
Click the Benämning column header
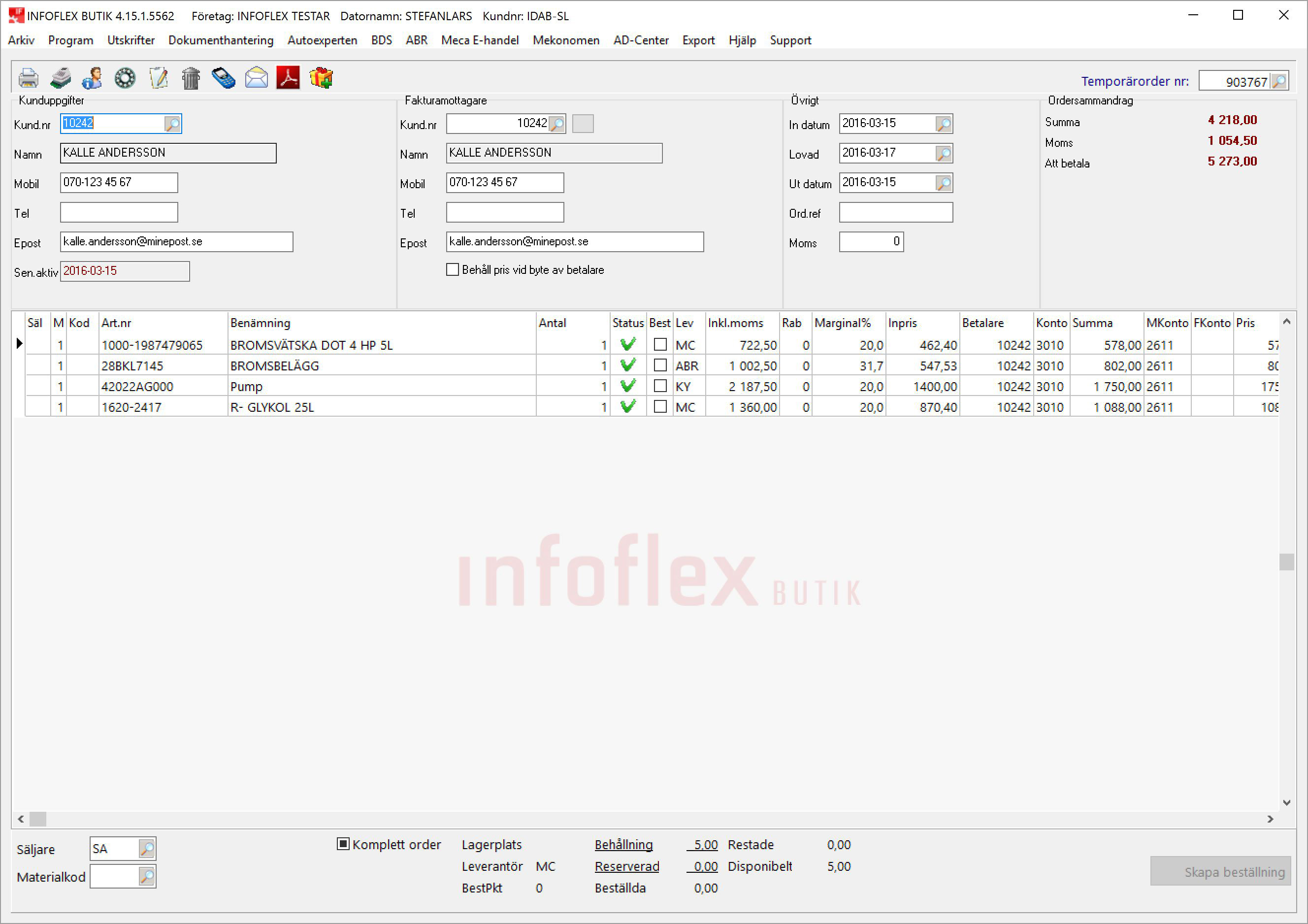coord(382,323)
